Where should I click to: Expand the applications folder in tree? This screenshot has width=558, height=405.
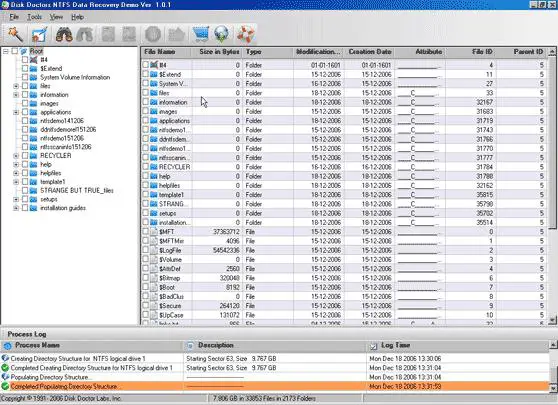click(16, 112)
